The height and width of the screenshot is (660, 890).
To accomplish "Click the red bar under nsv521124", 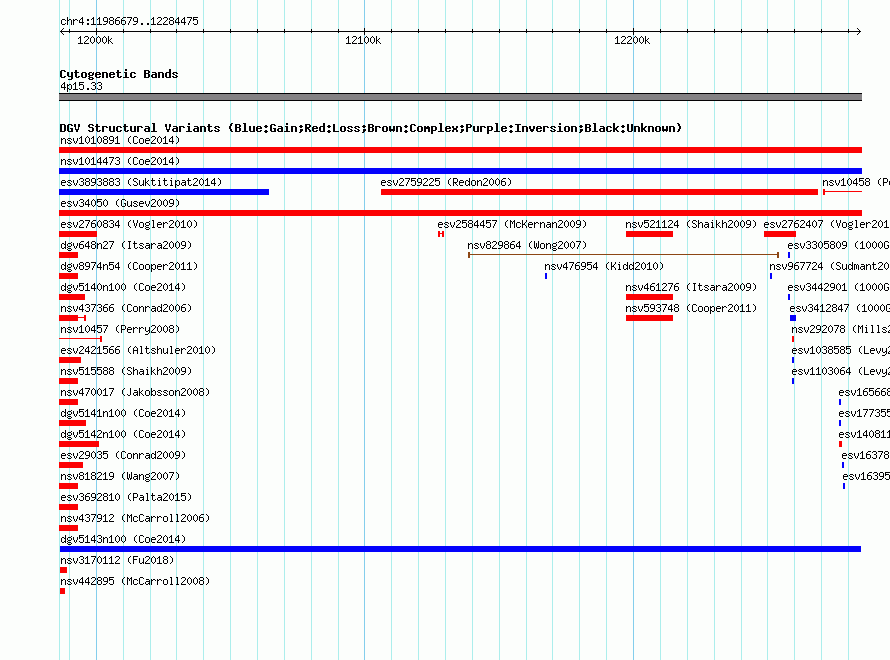I will (x=649, y=234).
